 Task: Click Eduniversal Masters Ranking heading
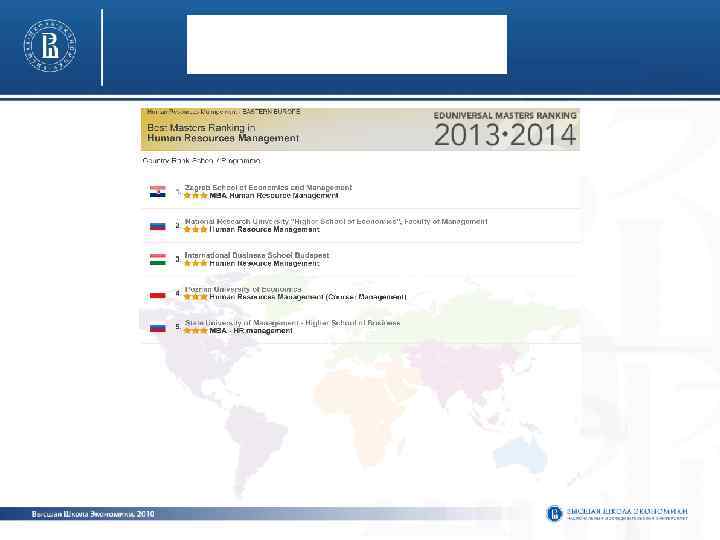coord(505,116)
